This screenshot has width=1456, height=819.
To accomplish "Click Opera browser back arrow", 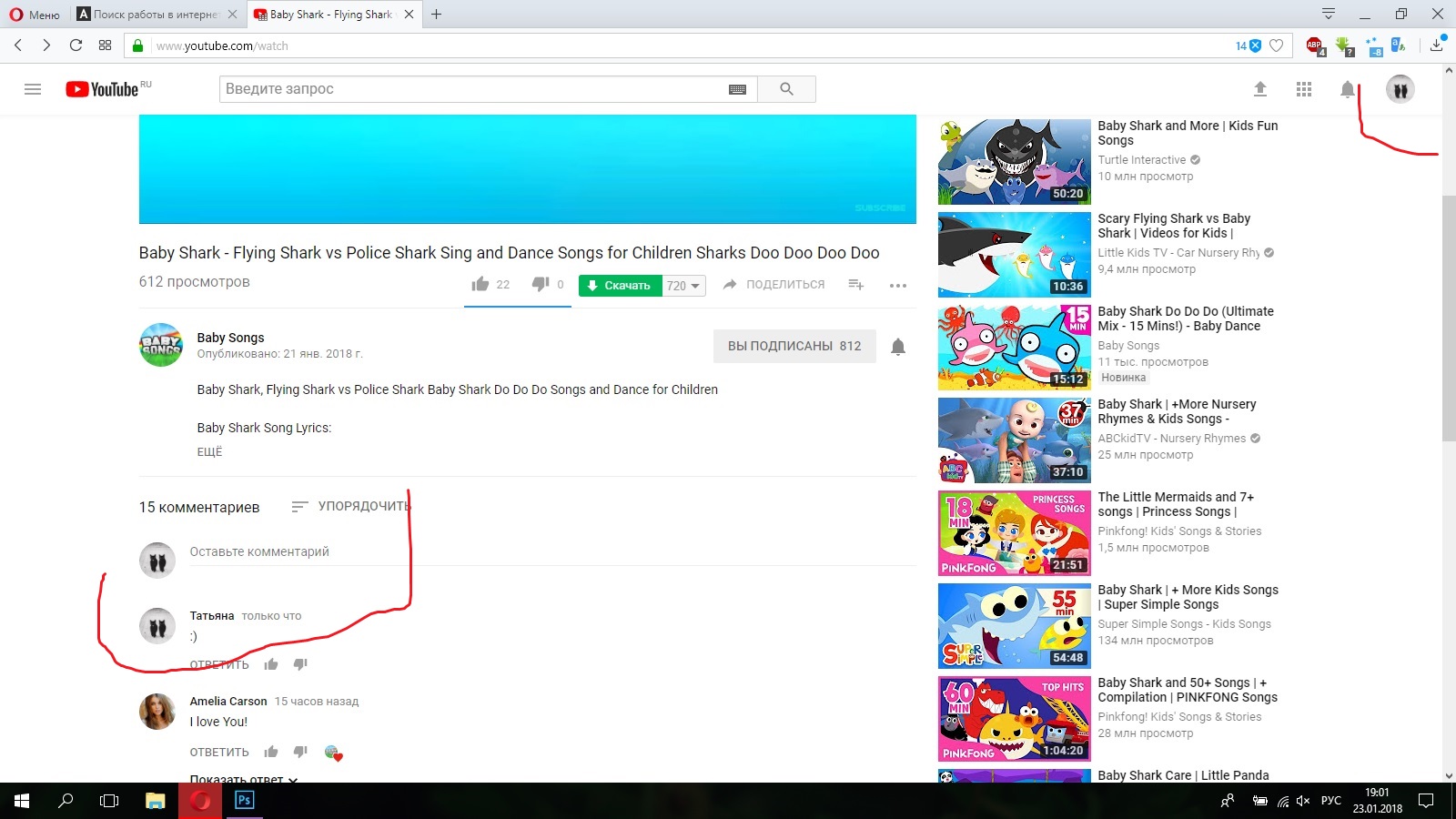I will pos(18,45).
